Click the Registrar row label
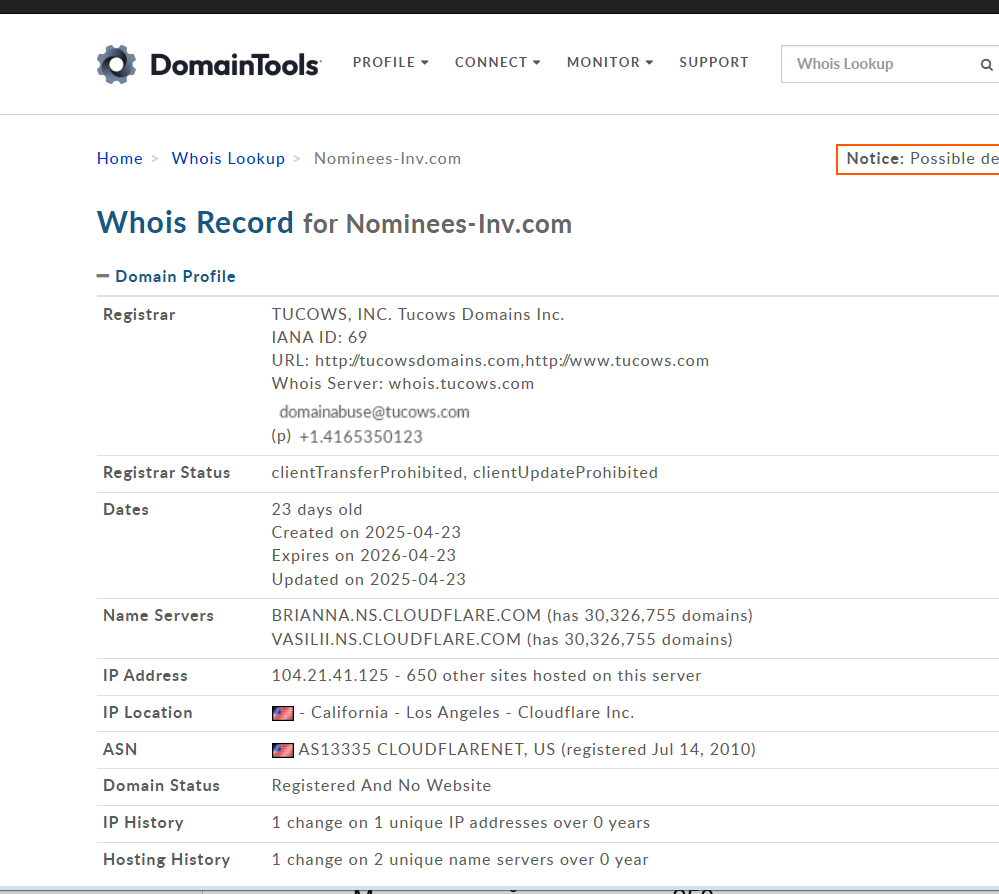The height and width of the screenshot is (894, 999). [139, 315]
